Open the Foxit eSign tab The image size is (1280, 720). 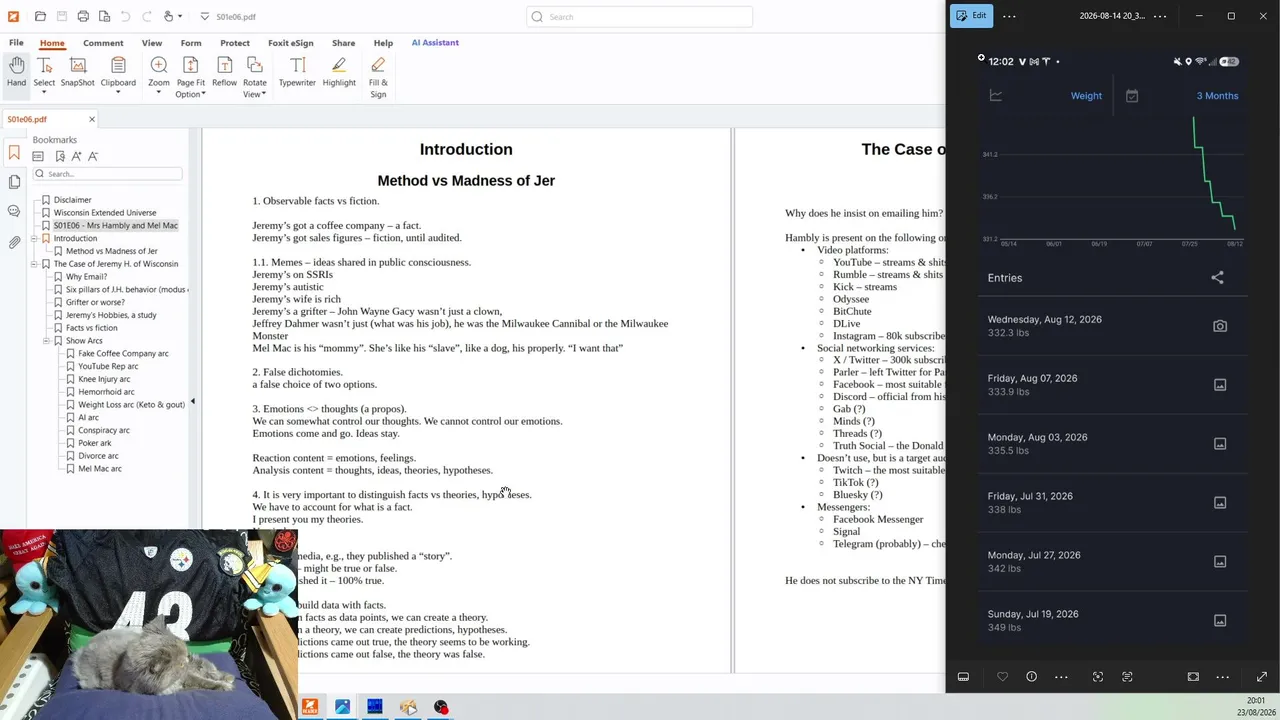(291, 43)
